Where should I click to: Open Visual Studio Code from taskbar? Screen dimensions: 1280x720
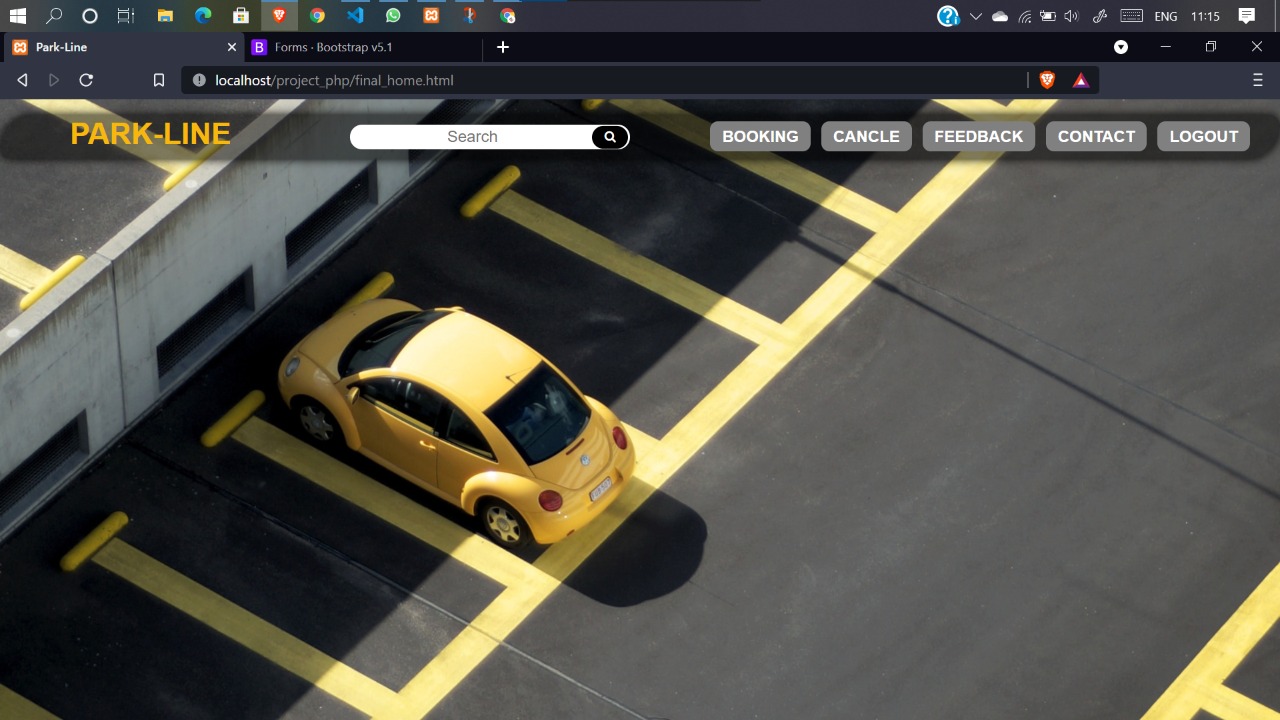coord(355,16)
